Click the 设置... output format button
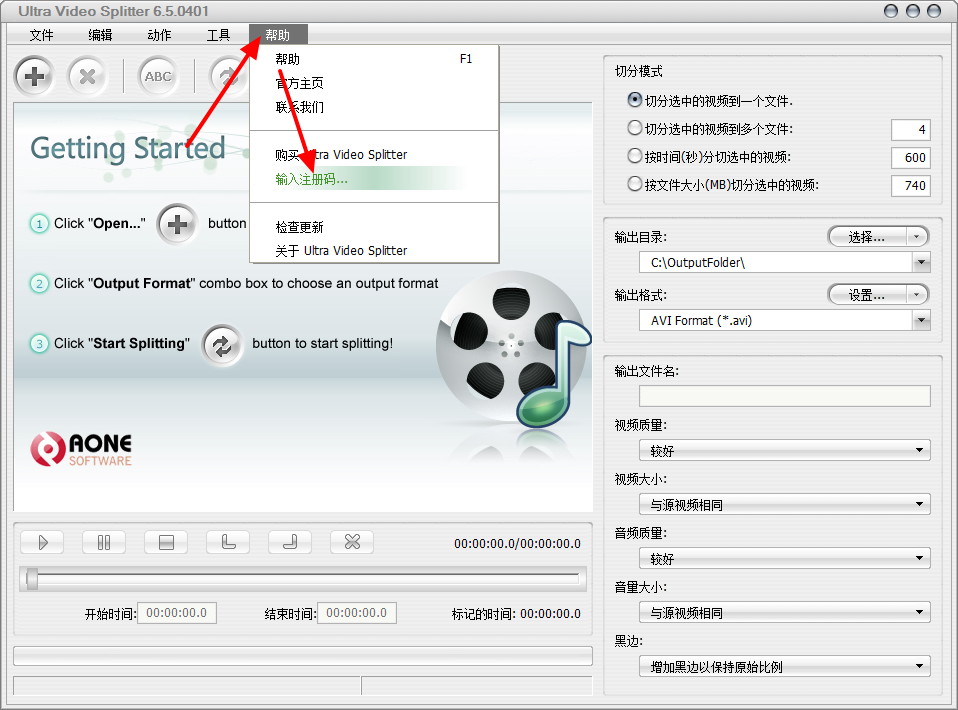The width and height of the screenshot is (958, 710). coord(867,295)
